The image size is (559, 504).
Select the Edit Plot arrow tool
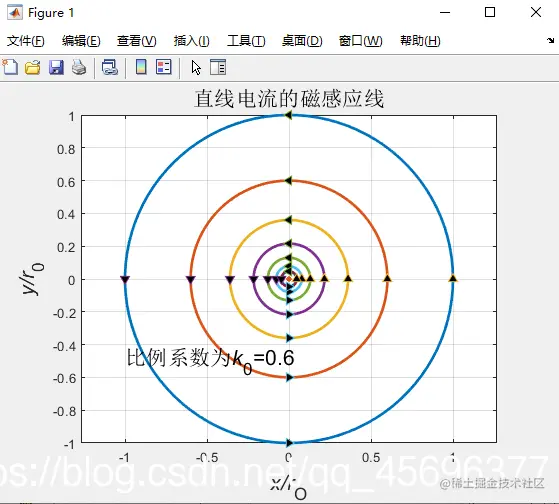[196, 67]
